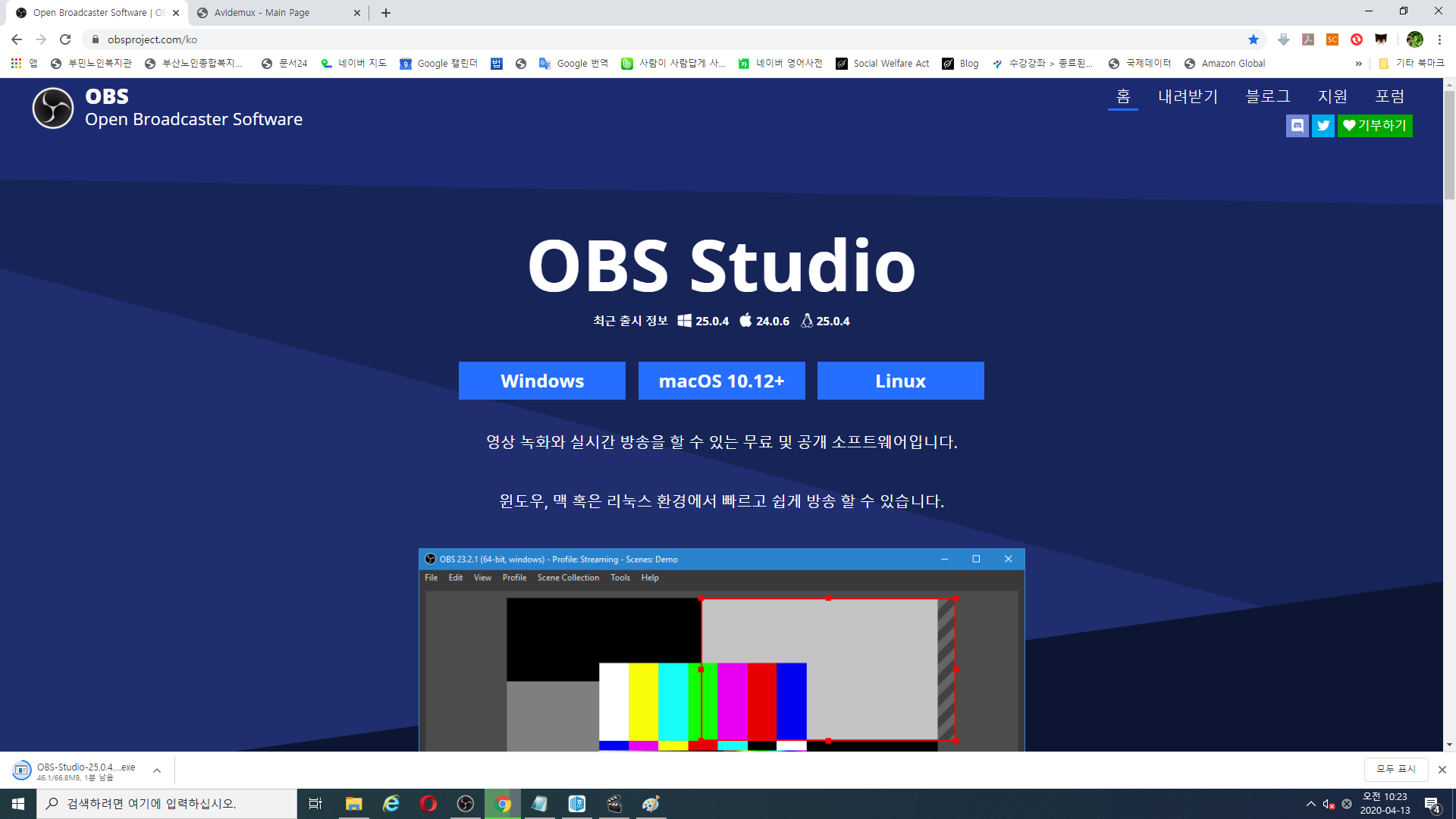Open OBS Studio from taskbar
The height and width of the screenshot is (819, 1456).
pyautogui.click(x=466, y=804)
